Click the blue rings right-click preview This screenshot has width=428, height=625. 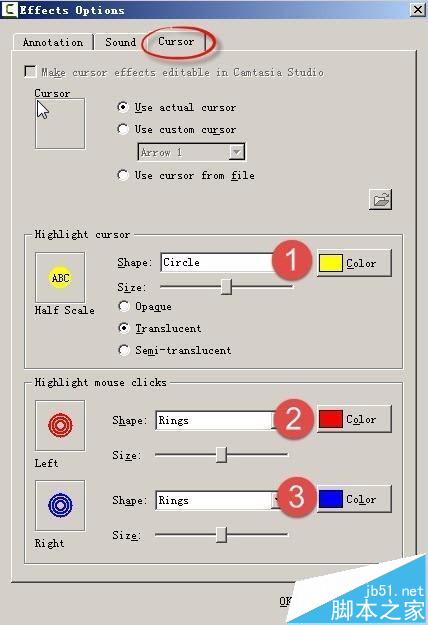(x=60, y=505)
